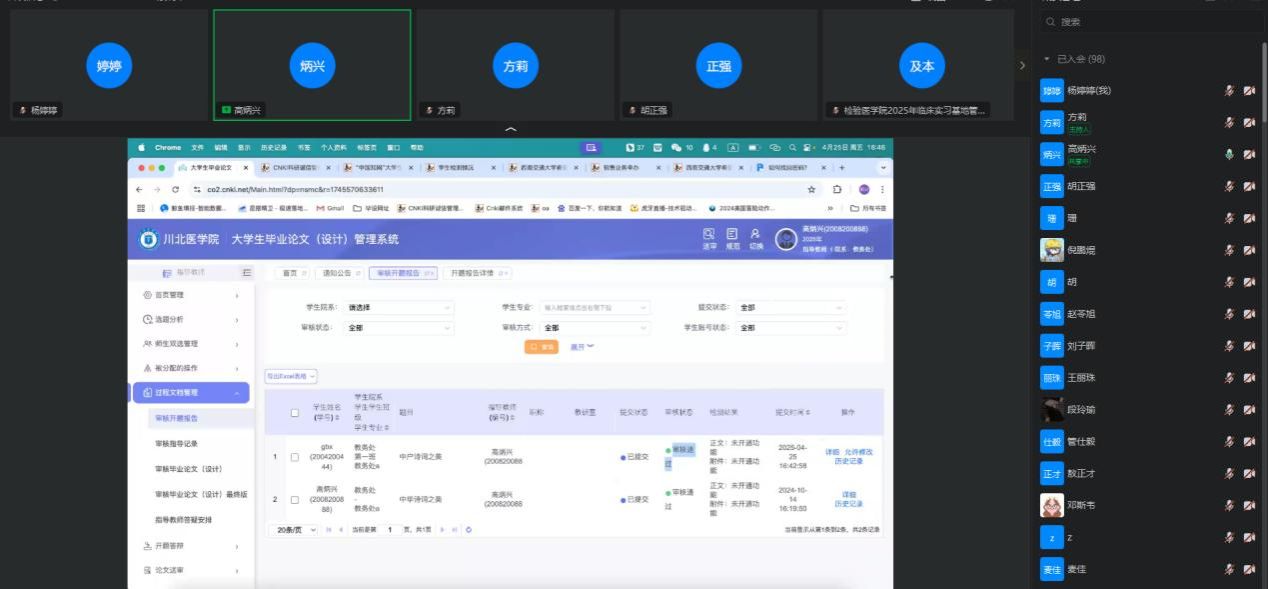Viewport: 1268px width, 589px height.
Task: Click the participant 搜索 search field
Action: coord(1150,21)
